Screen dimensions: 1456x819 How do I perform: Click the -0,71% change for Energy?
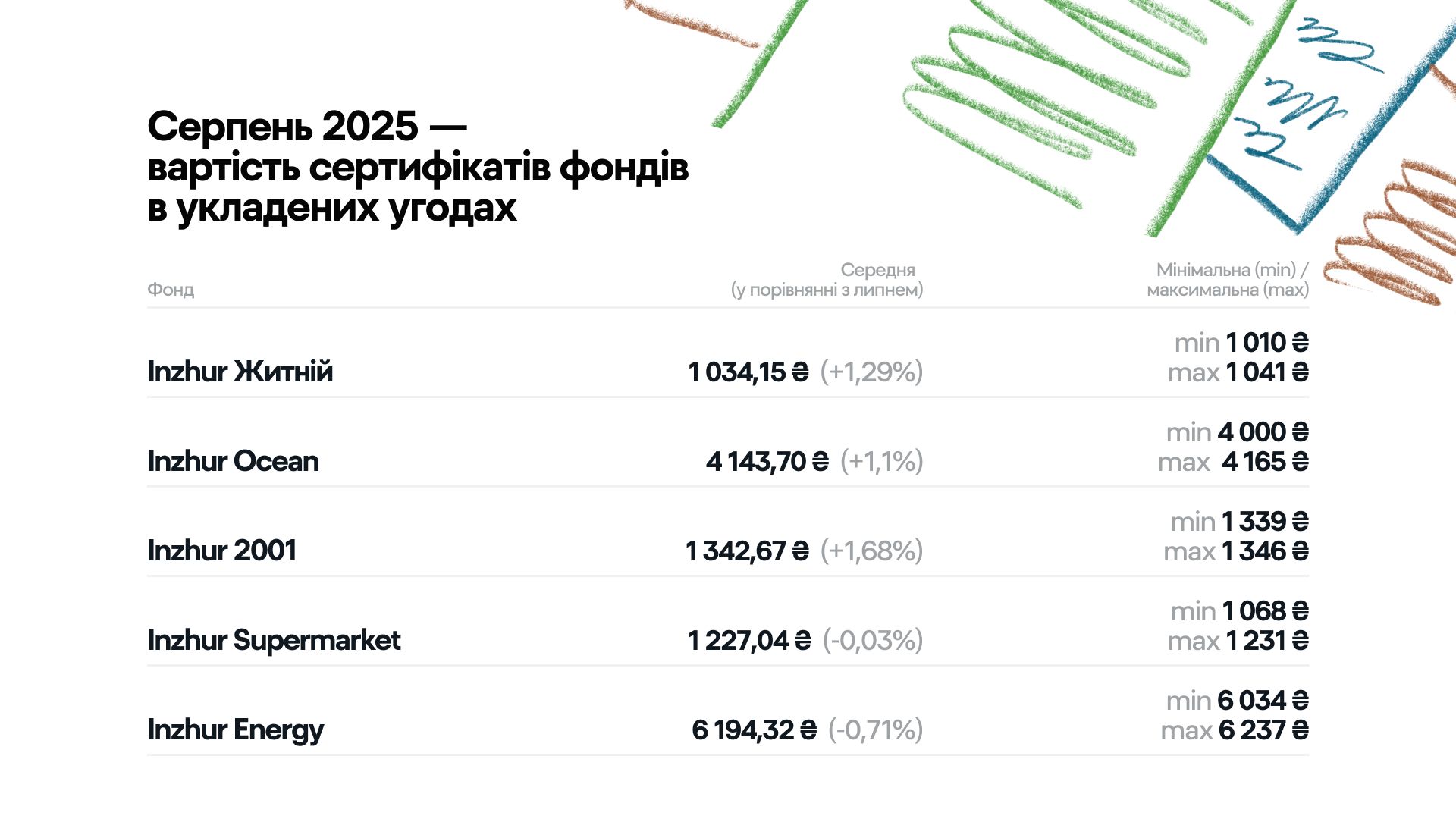pyautogui.click(x=876, y=730)
